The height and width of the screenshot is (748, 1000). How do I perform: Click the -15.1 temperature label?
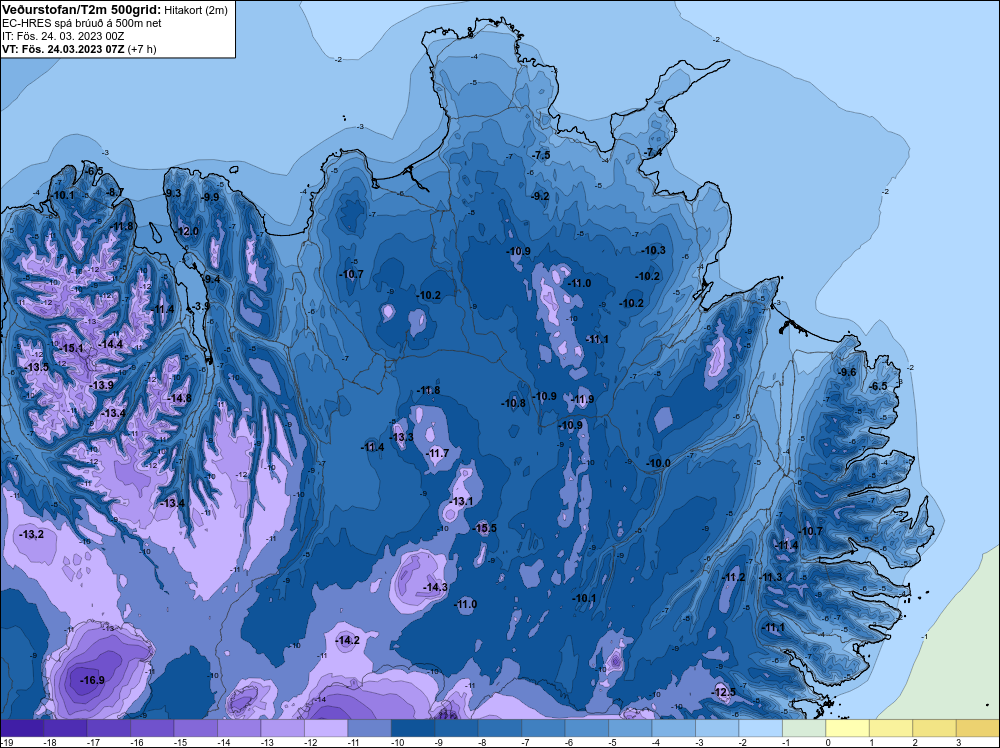(71, 348)
